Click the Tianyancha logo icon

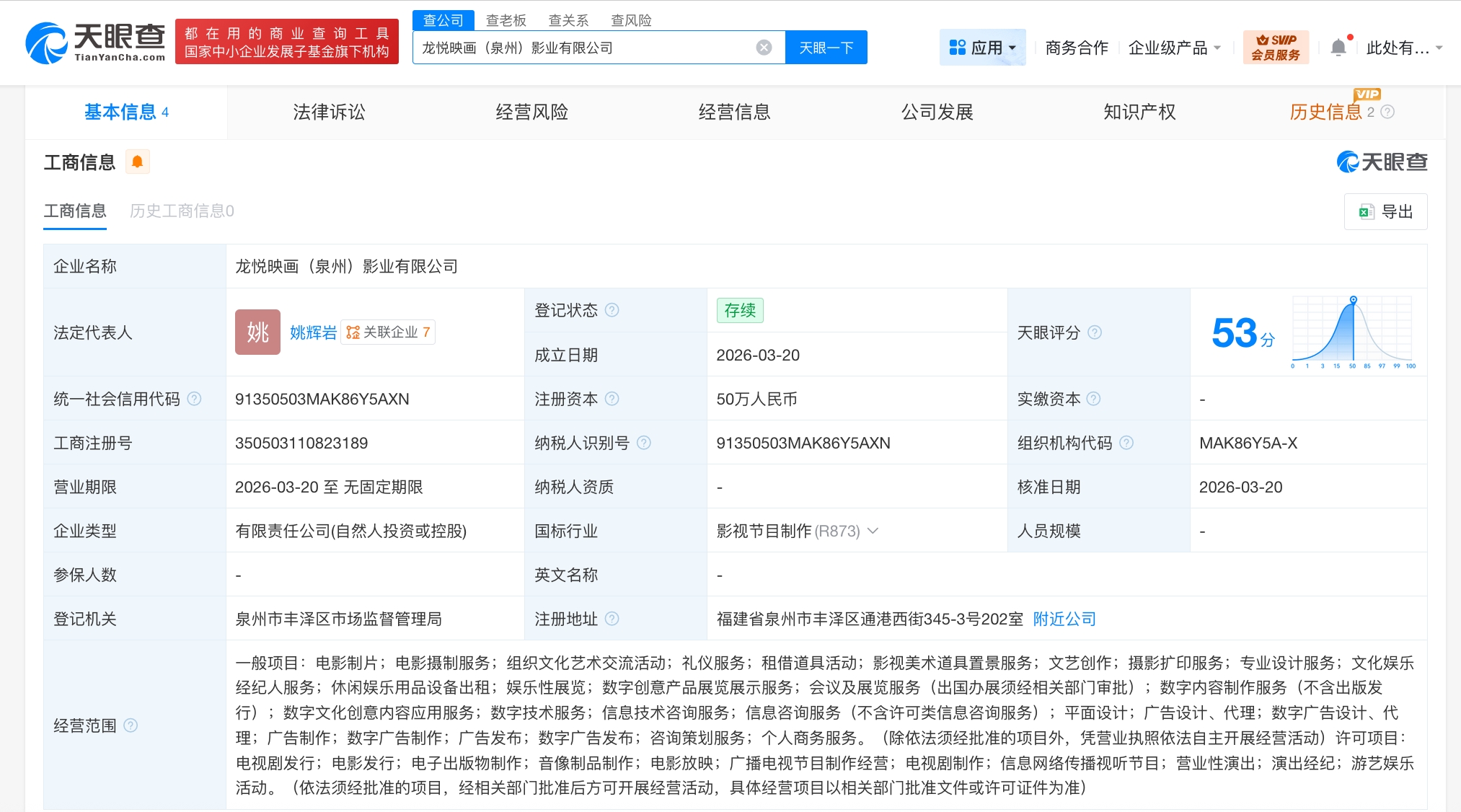pyautogui.click(x=47, y=41)
